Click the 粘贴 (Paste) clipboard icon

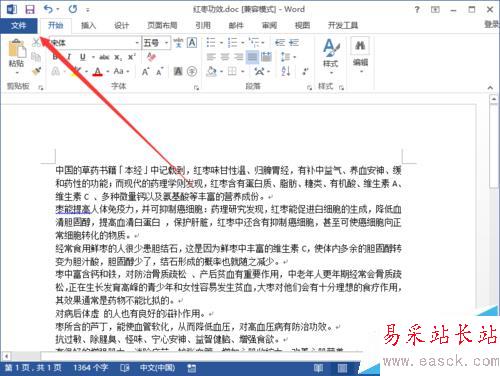(x=17, y=48)
